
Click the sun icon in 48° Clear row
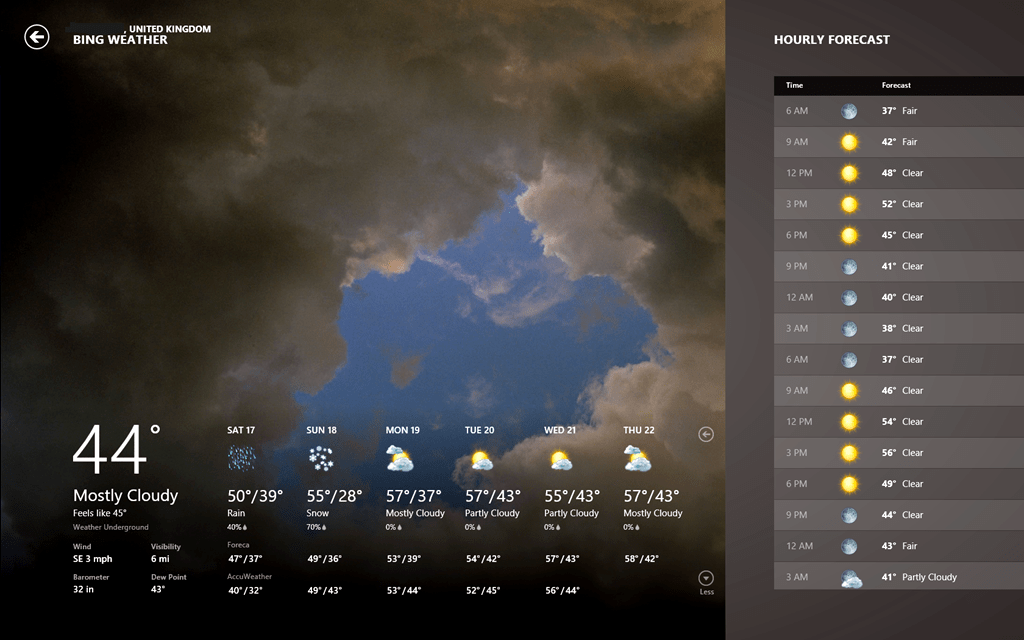click(x=849, y=173)
